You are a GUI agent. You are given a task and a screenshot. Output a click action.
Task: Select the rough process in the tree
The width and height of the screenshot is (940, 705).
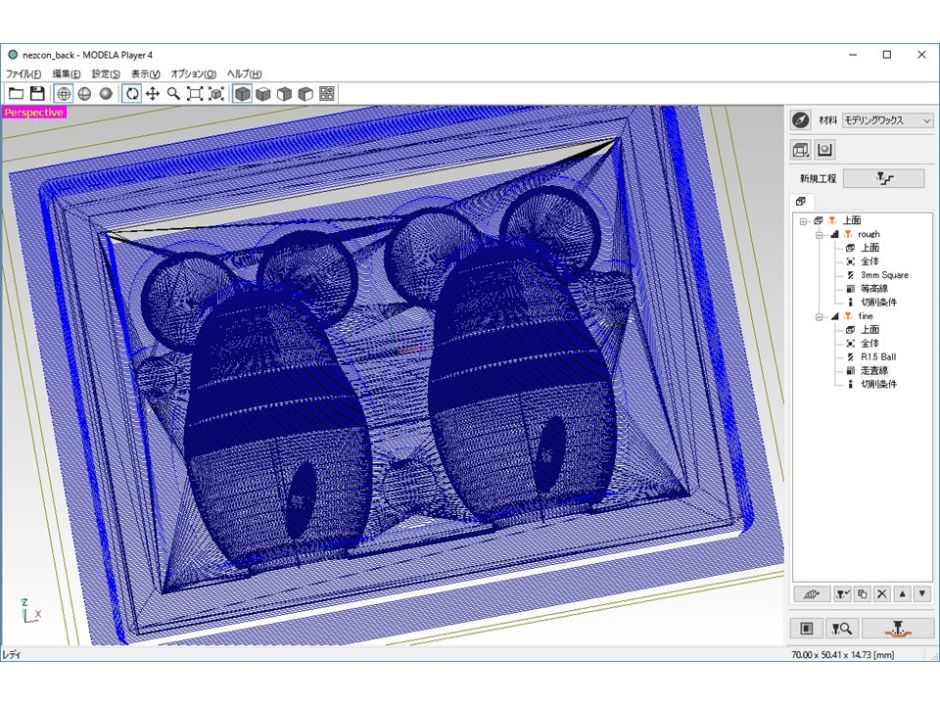pos(869,234)
